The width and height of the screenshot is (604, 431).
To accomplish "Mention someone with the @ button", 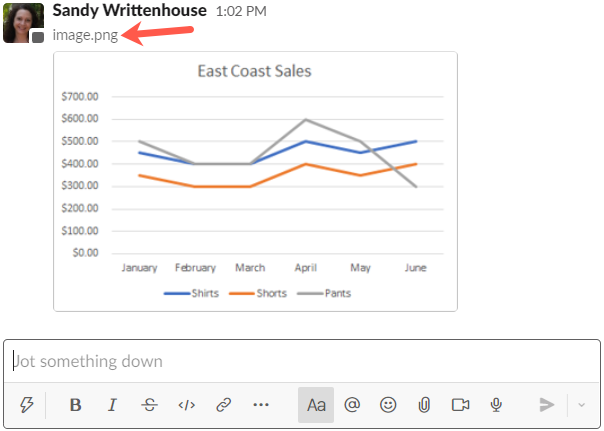I will [352, 405].
